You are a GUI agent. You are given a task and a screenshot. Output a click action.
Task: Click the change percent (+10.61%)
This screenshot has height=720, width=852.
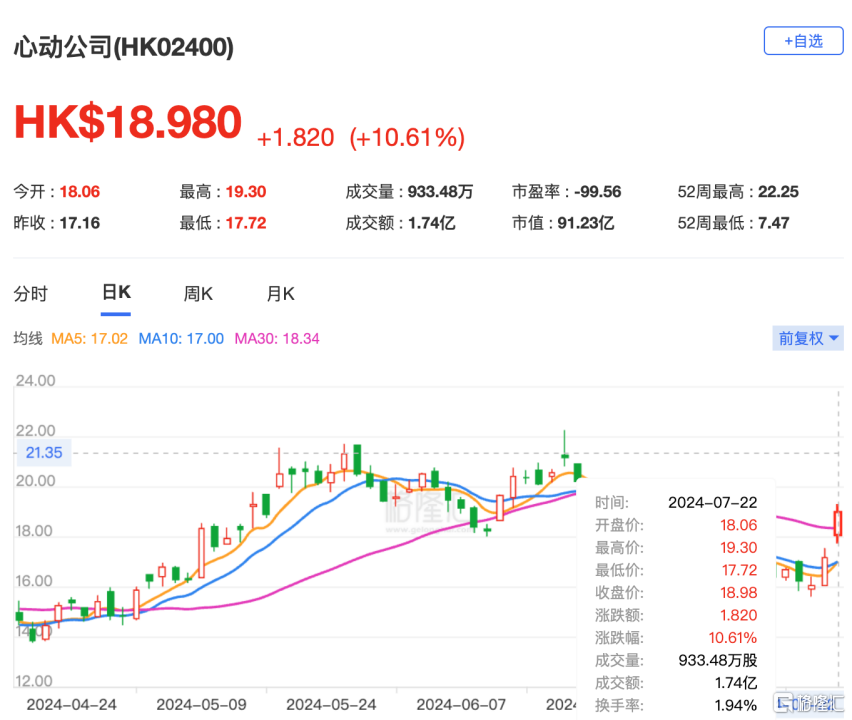coord(407,137)
